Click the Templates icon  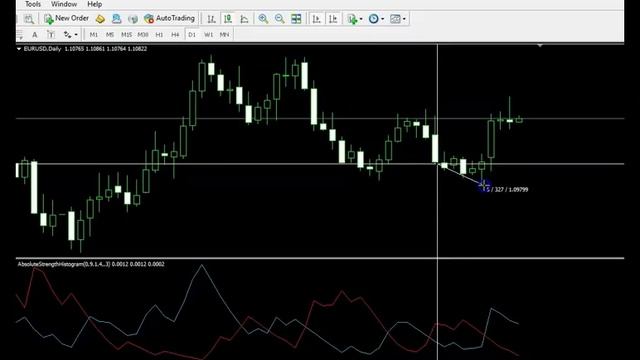395,19
